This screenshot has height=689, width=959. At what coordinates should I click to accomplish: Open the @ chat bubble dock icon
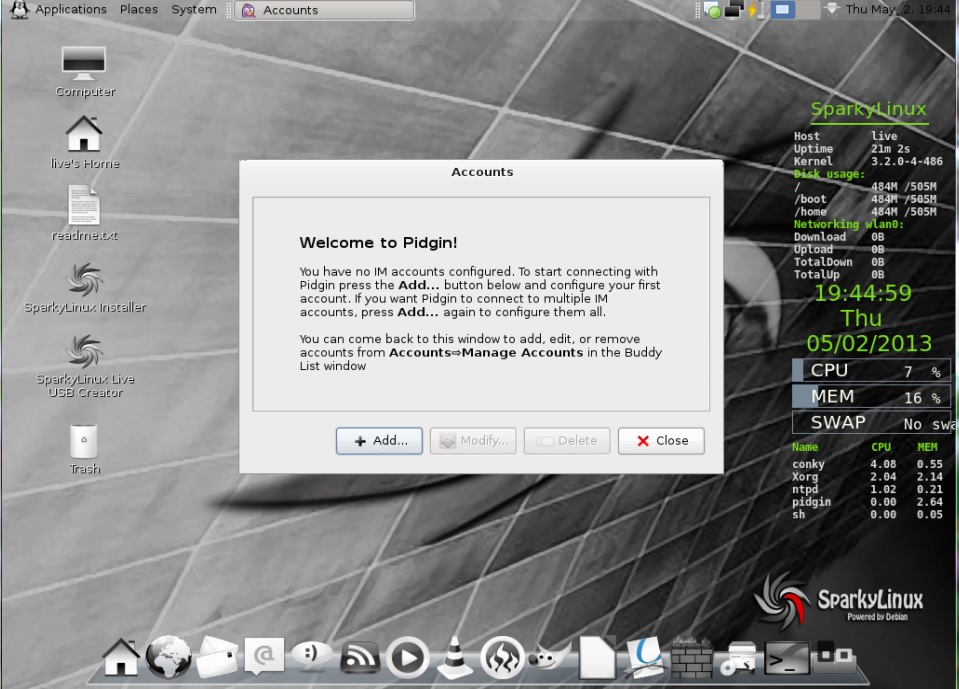click(x=264, y=656)
